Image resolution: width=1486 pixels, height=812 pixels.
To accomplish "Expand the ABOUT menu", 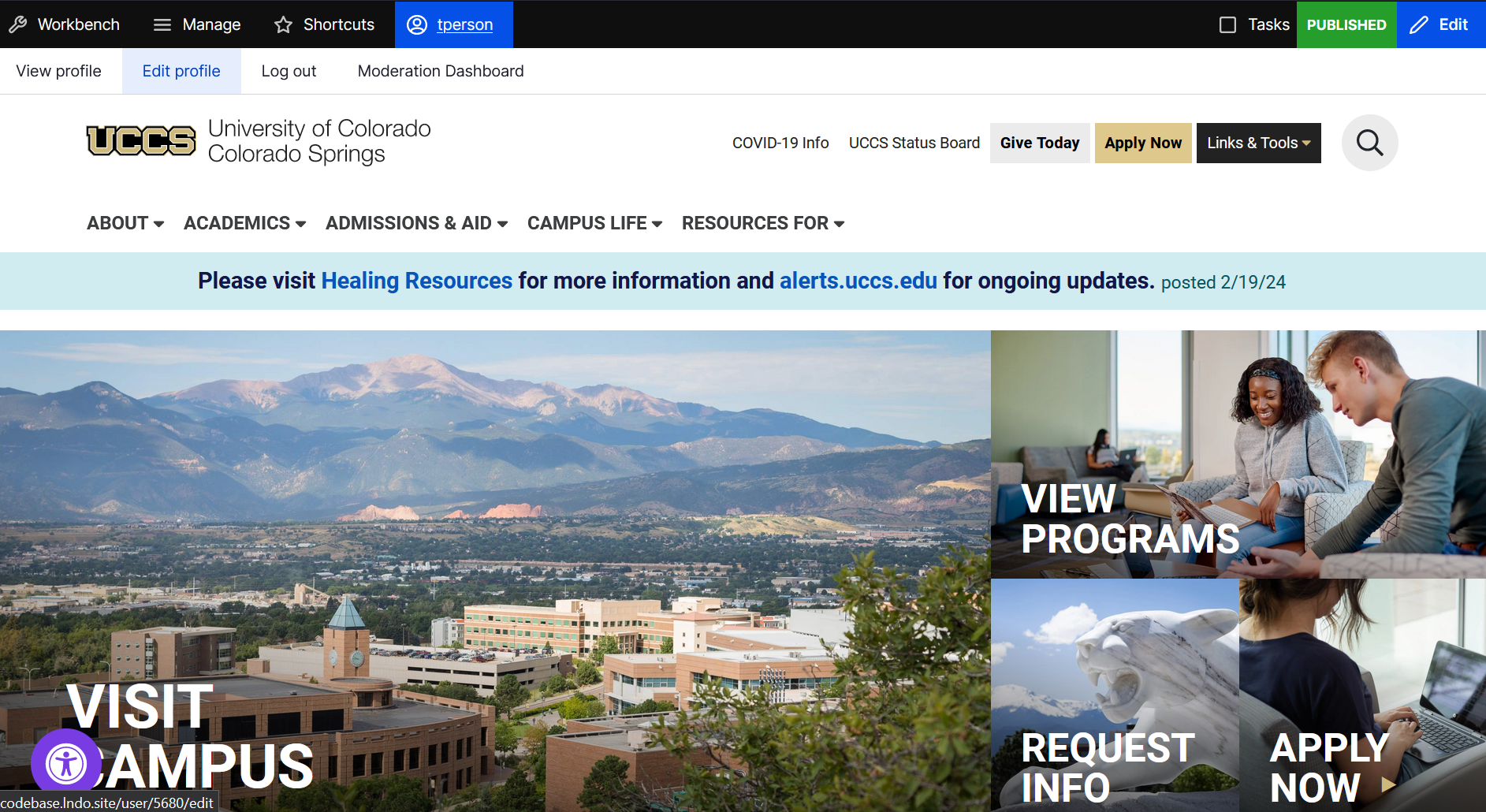I will click(125, 223).
